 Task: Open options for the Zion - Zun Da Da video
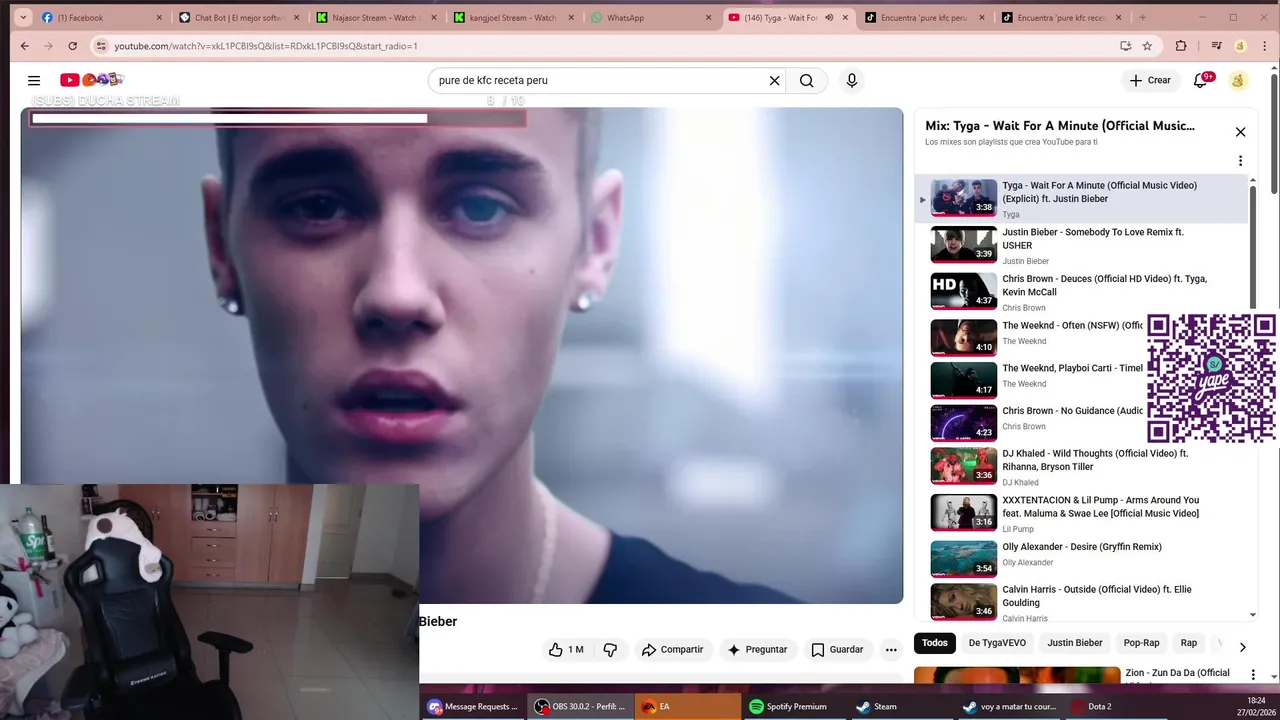(1253, 675)
